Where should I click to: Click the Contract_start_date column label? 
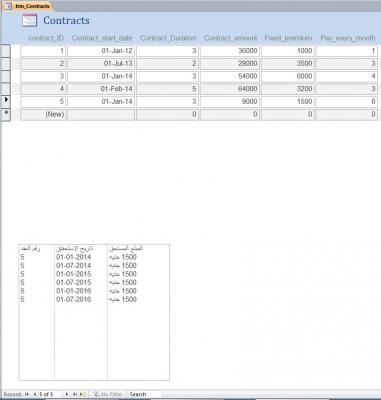pyautogui.click(x=102, y=38)
